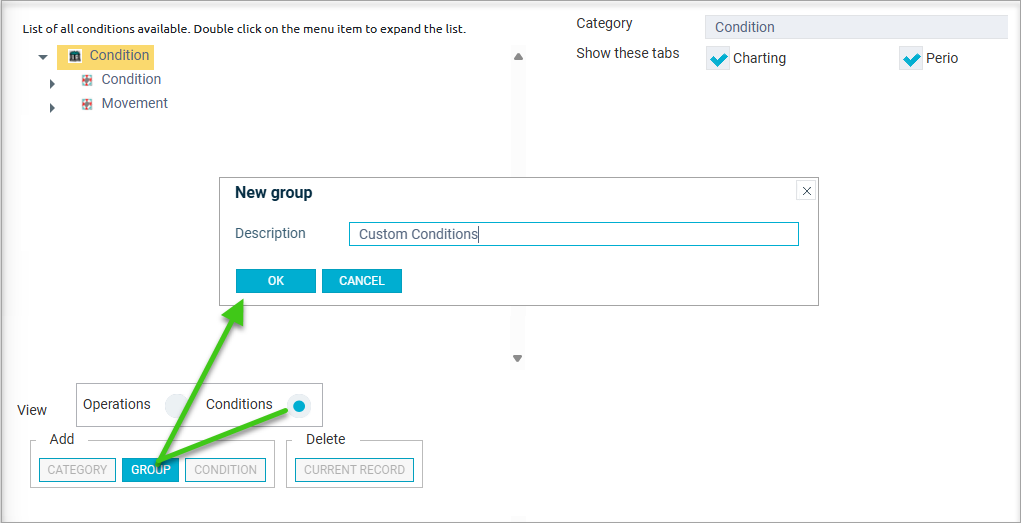Uncheck the Perio tab checkbox
Screen dimensions: 1021x523
911,58
